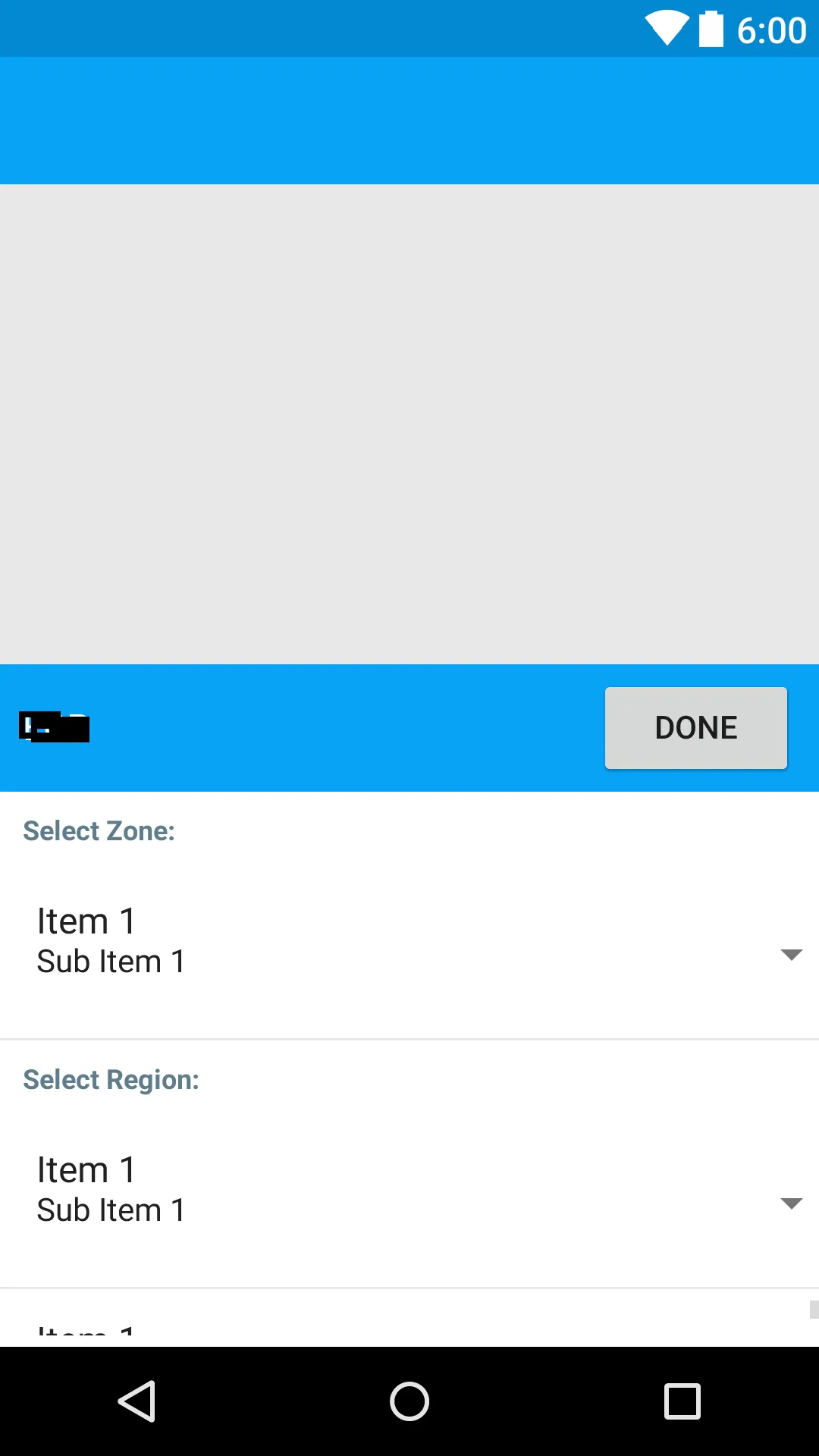
Task: Tap the Android back navigation button
Action: (137, 1401)
